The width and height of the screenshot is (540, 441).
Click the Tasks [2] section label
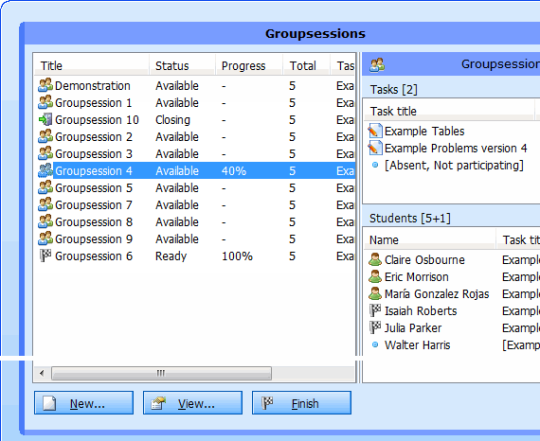coord(394,90)
